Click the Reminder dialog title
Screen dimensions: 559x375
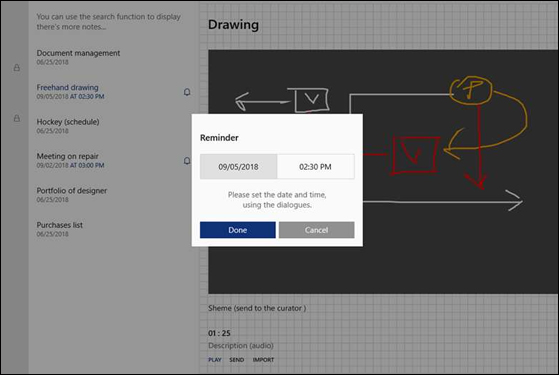(219, 138)
